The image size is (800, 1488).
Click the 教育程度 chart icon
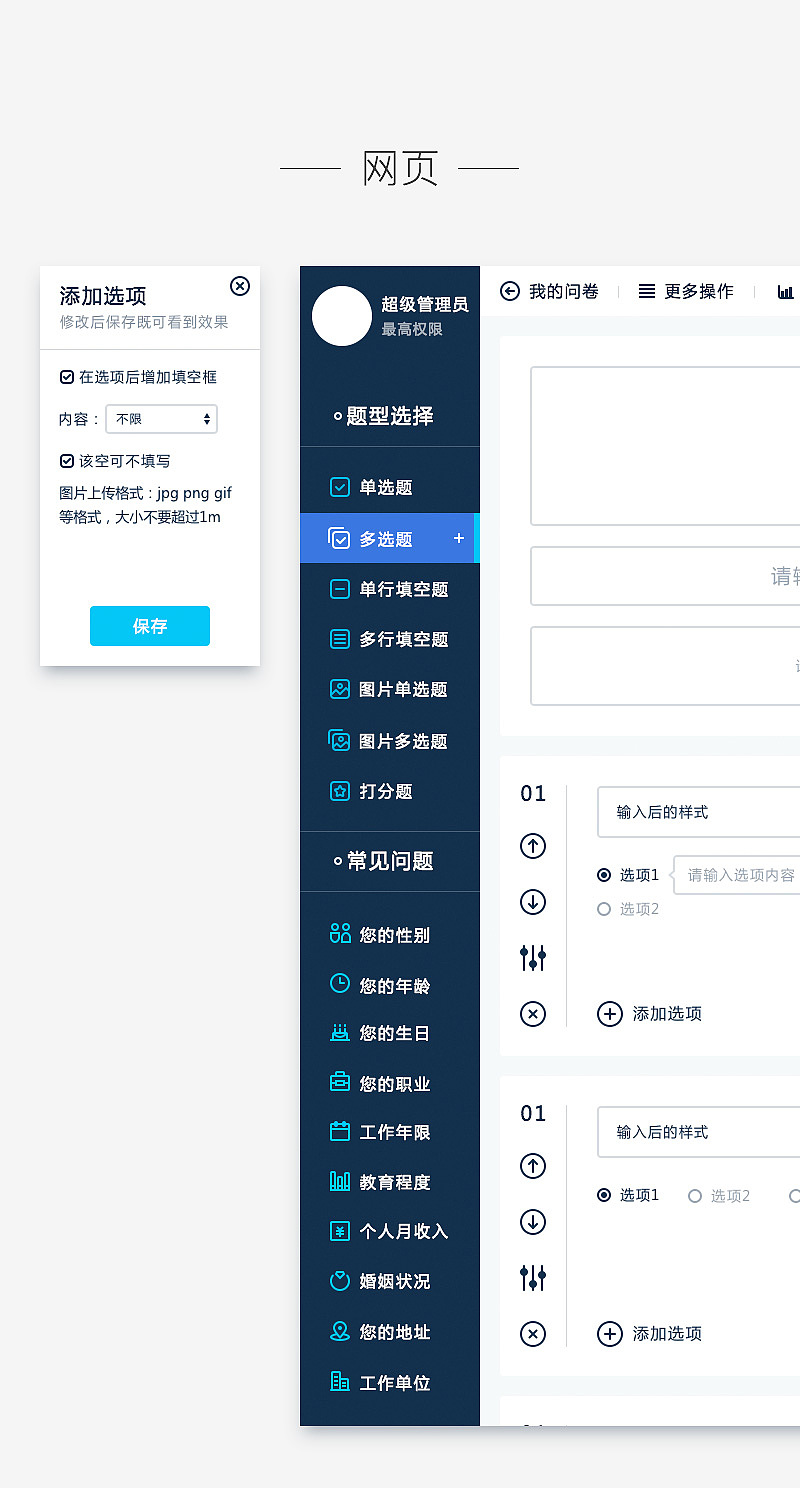click(x=340, y=1181)
